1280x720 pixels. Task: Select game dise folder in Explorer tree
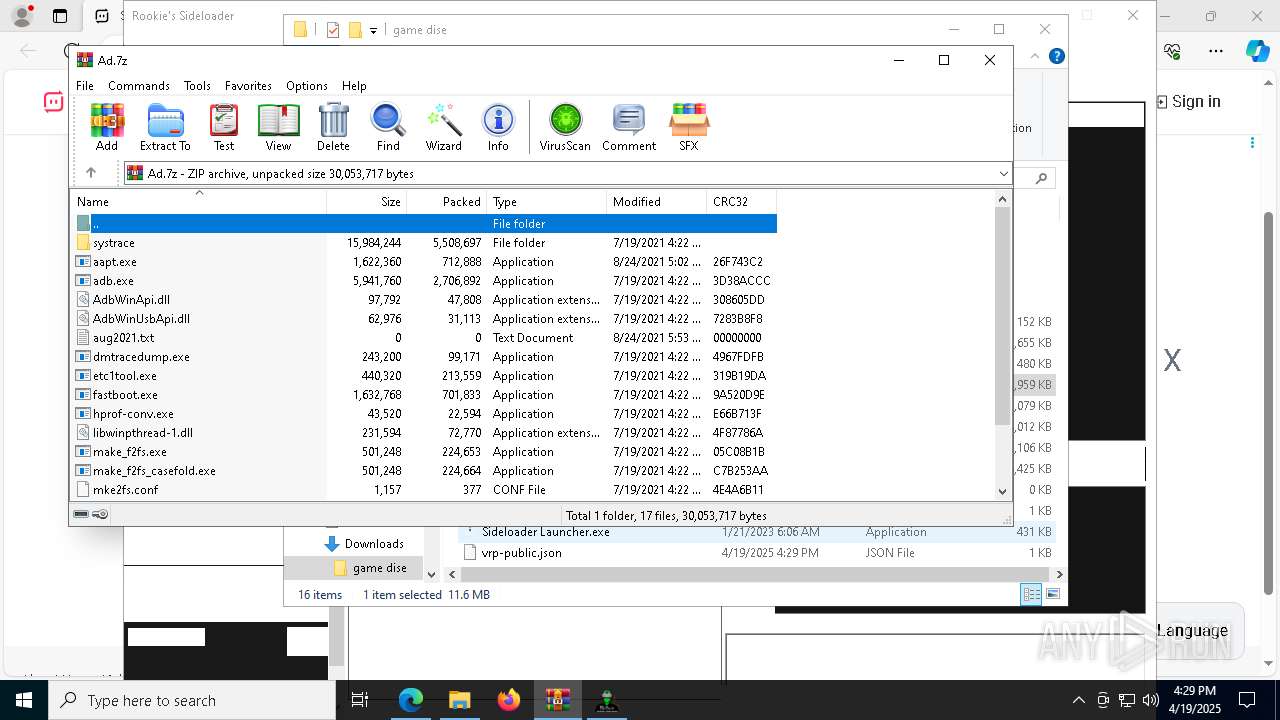(x=379, y=568)
